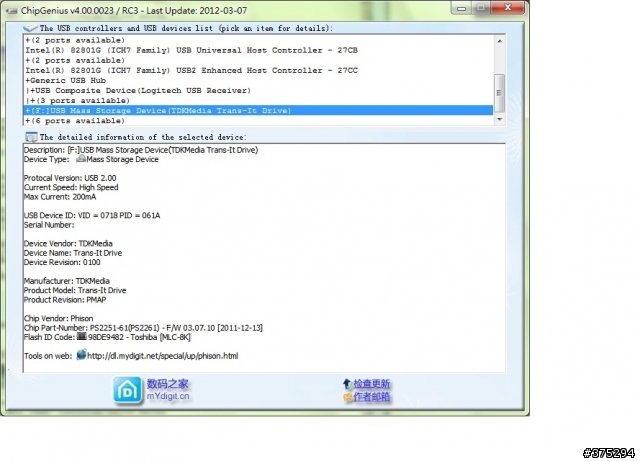640x461 pixels.
Task: Open the 作者邮箱 author email link
Action: [371, 397]
